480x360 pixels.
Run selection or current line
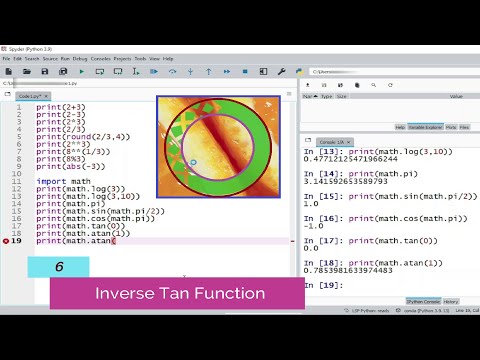pyautogui.click(x=136, y=71)
